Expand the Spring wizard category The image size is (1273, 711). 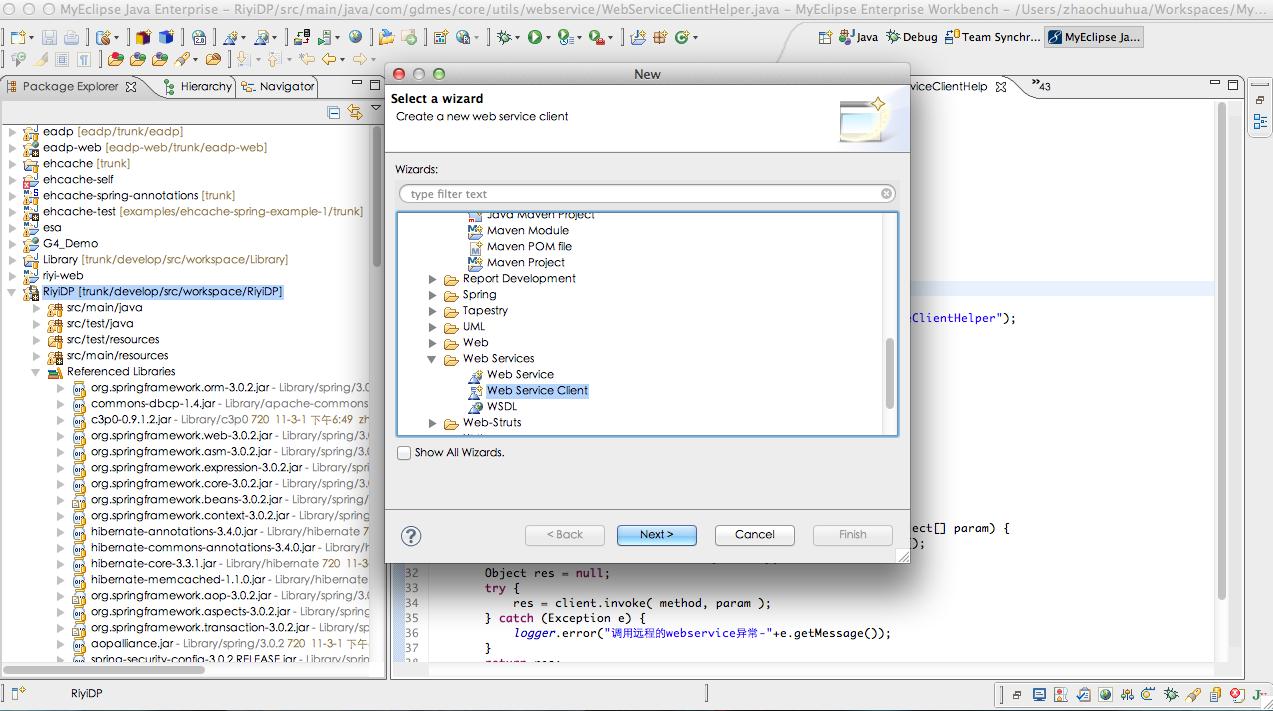(433, 295)
